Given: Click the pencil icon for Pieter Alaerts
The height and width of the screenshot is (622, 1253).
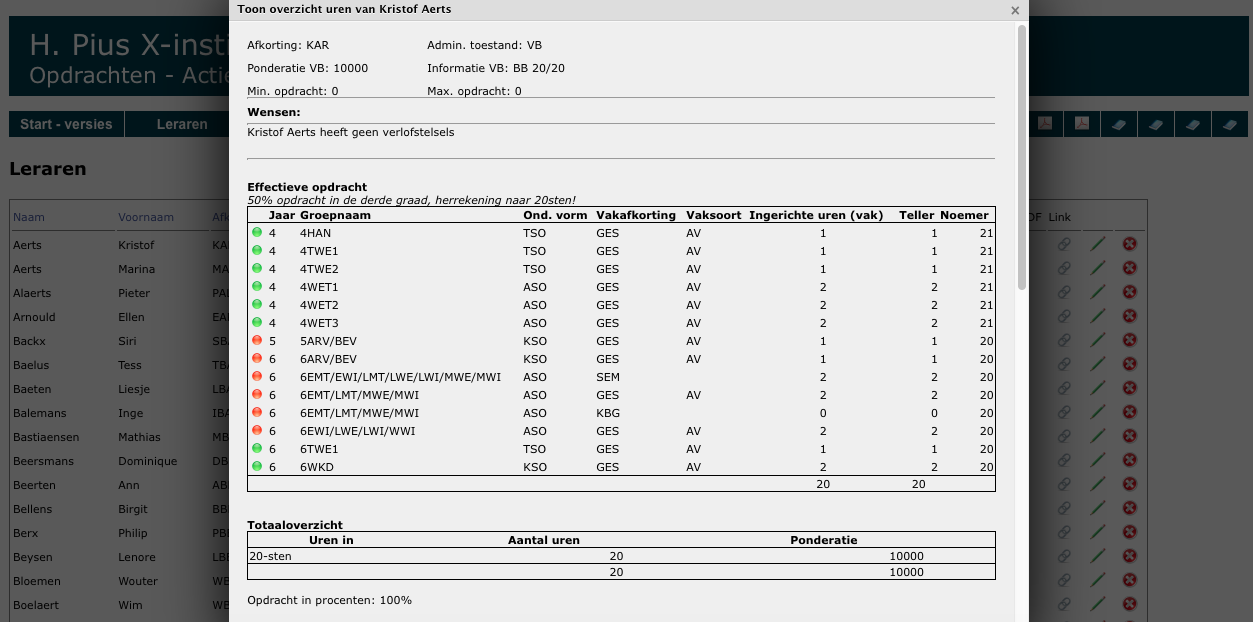Looking at the screenshot, I should point(1098,292).
